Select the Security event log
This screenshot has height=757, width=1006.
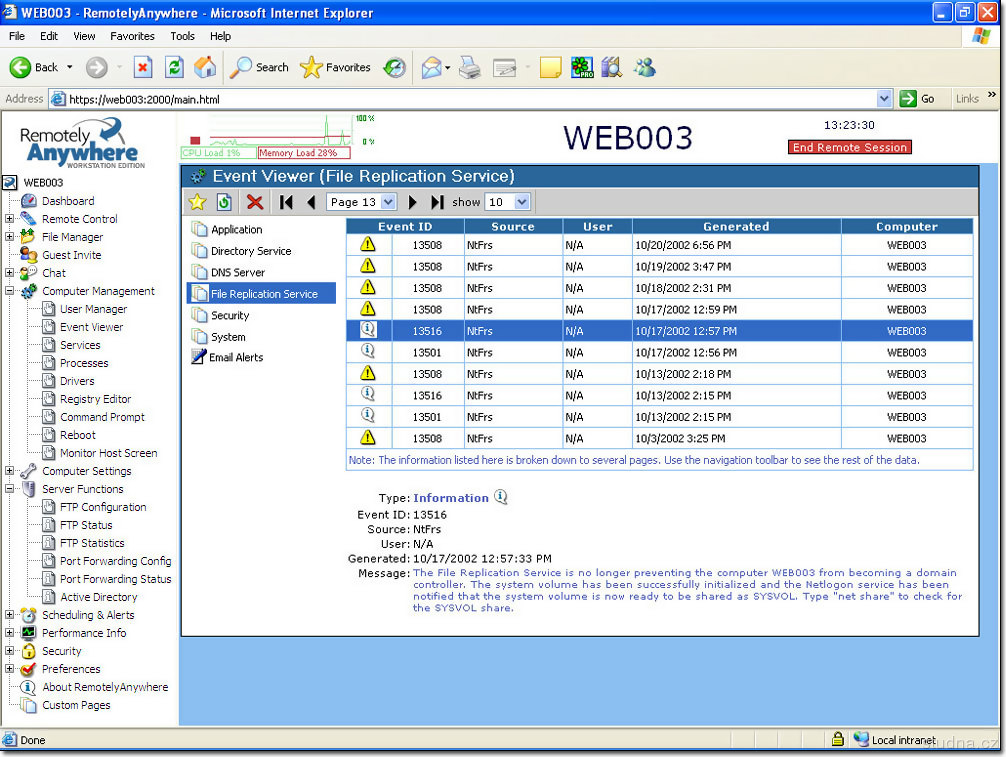(230, 315)
